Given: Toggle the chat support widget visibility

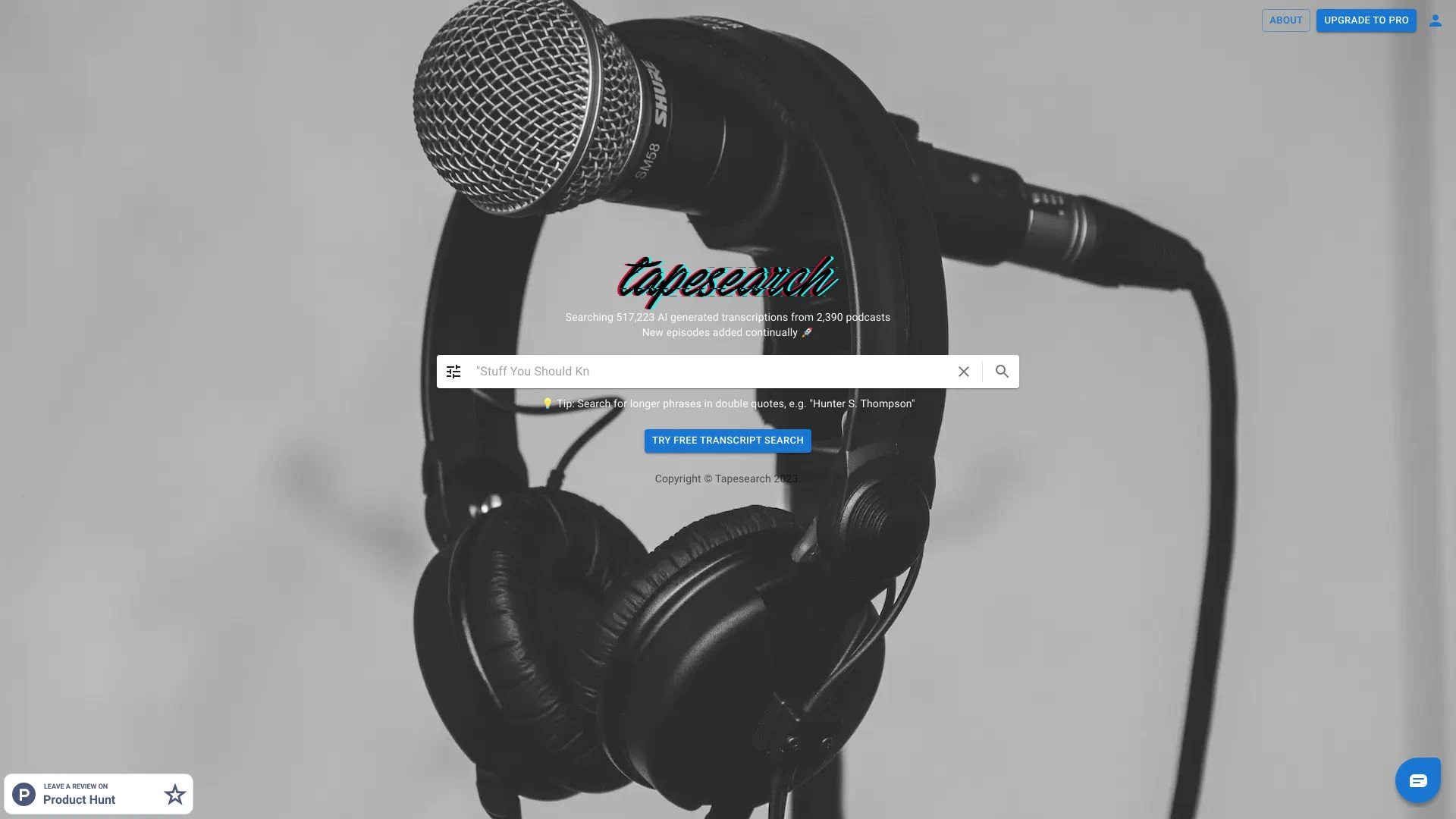Looking at the screenshot, I should (x=1418, y=780).
